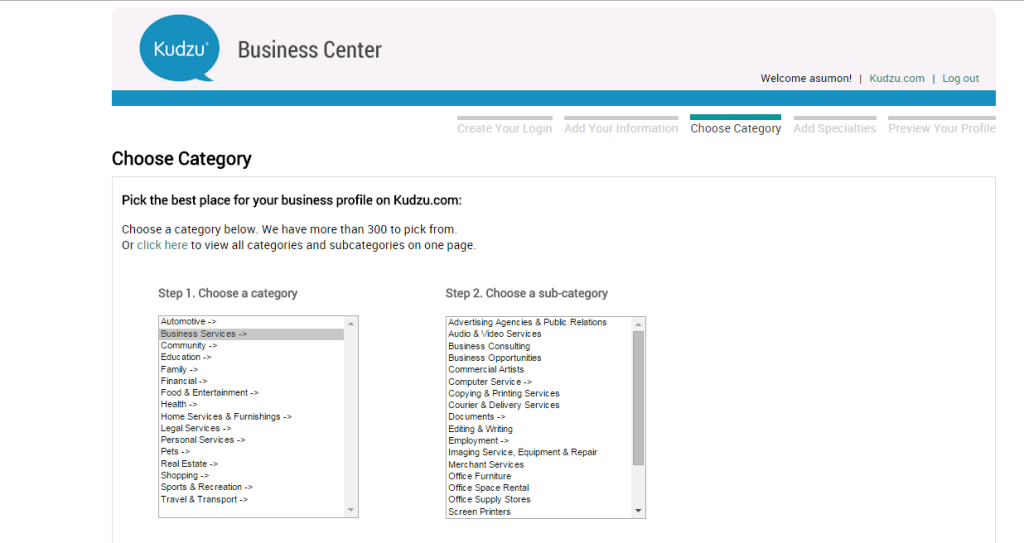Choose Office Furniture sub-category

(539, 476)
